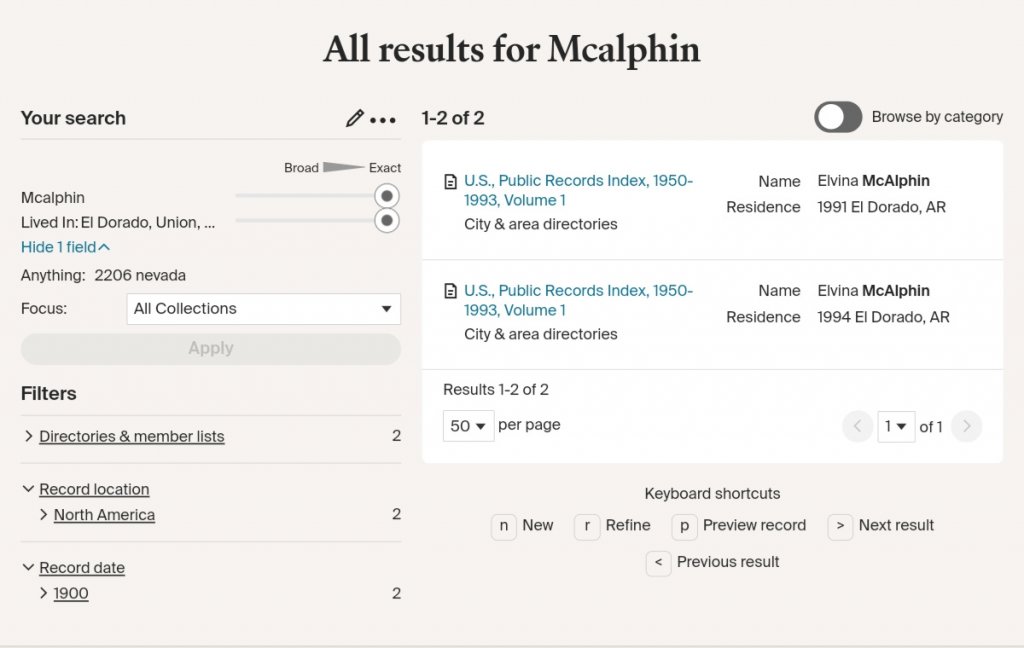The image size is (1024, 648).
Task: Click the pencil edit search icon
Action: point(354,119)
